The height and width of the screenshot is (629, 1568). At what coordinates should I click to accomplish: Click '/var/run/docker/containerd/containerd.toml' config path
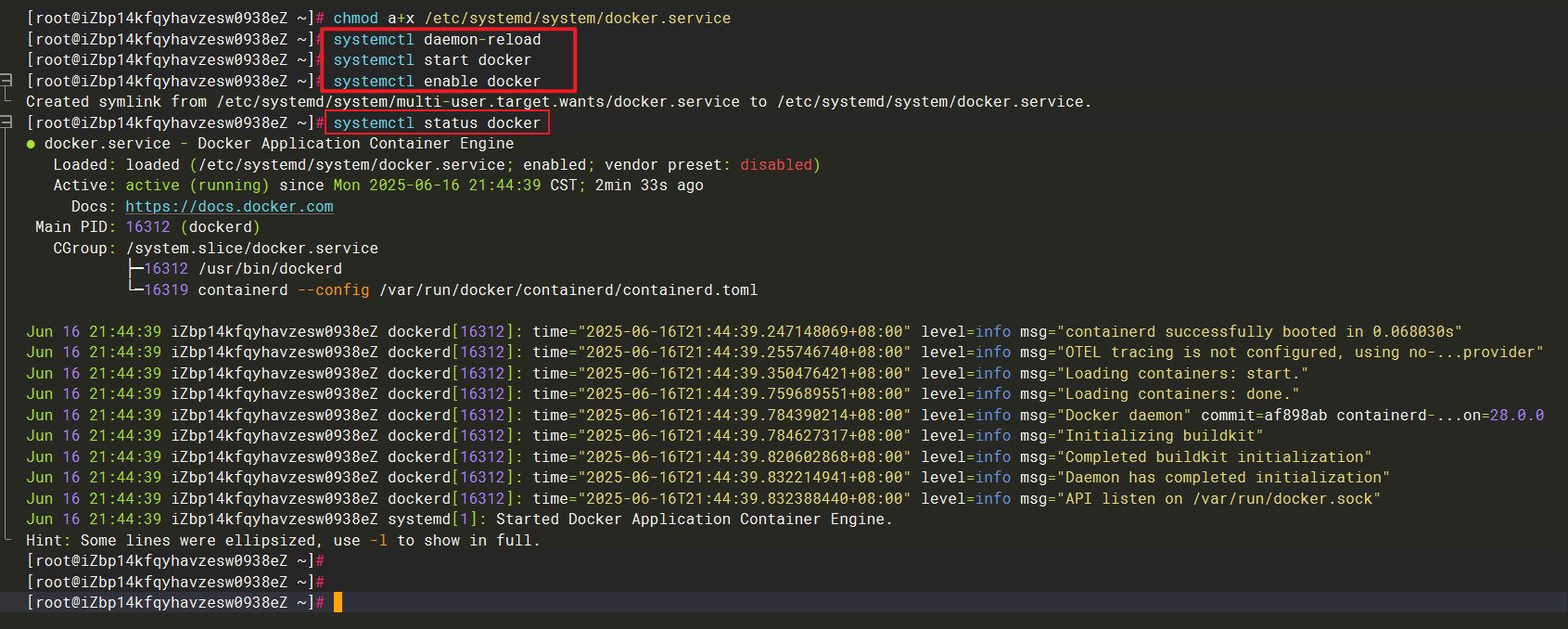(568, 289)
